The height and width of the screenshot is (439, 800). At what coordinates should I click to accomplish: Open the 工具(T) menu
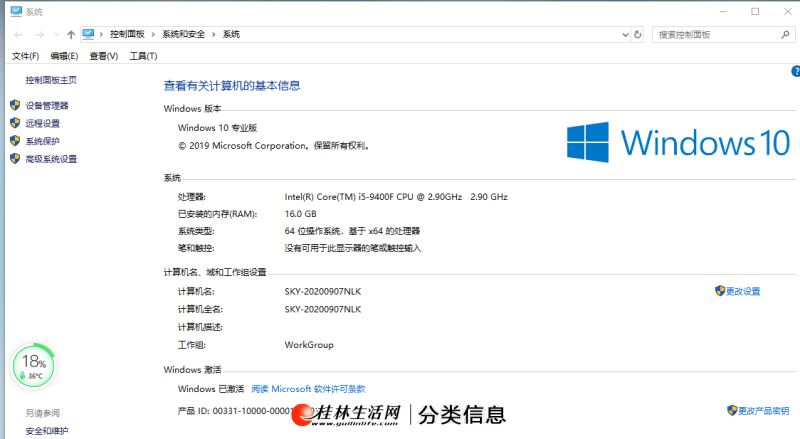tap(143, 56)
